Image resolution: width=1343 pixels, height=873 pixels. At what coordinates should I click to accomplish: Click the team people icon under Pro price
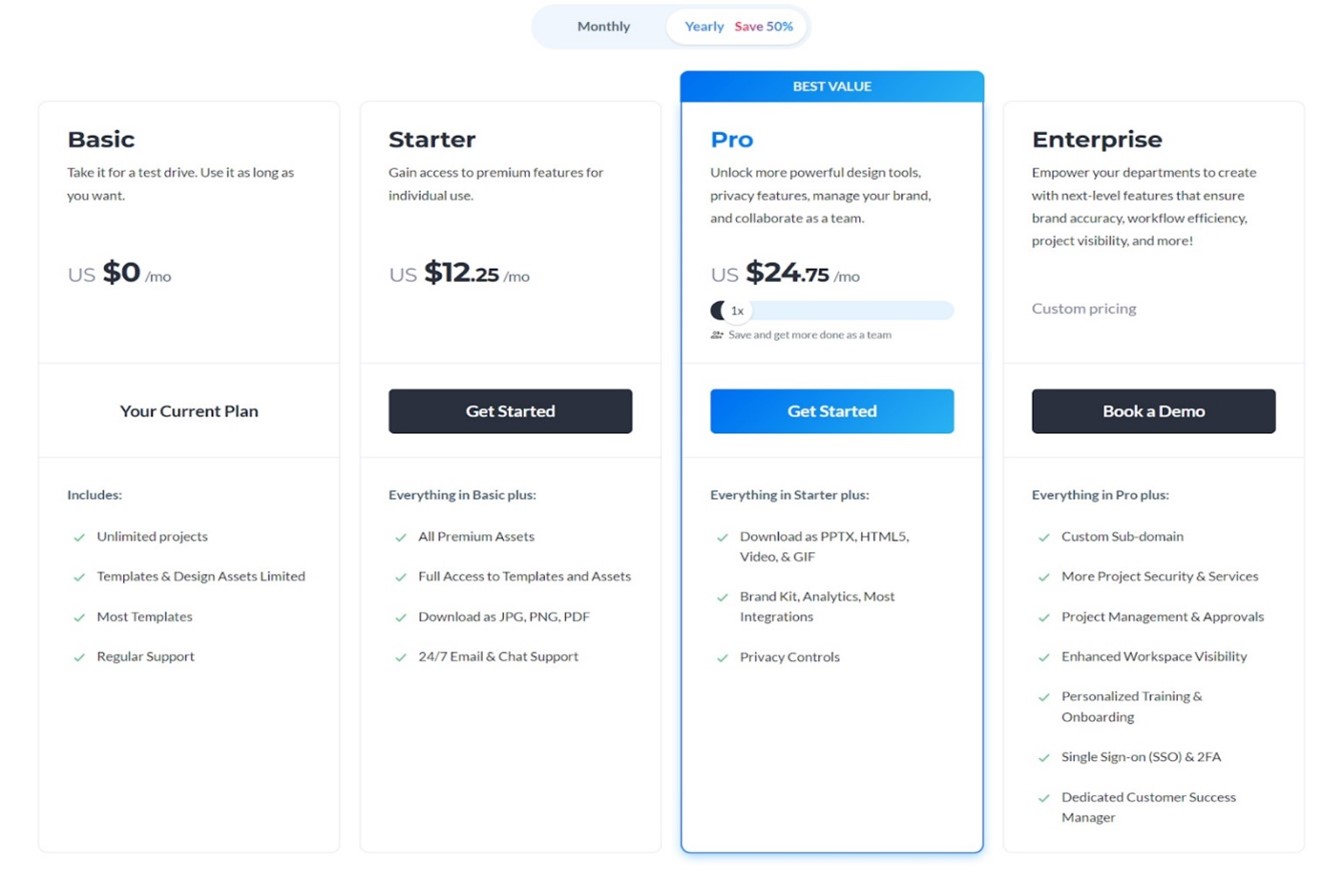click(717, 335)
